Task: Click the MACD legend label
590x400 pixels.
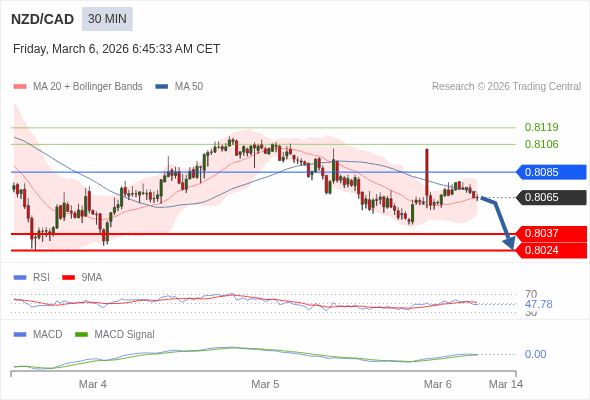Action: pos(48,334)
